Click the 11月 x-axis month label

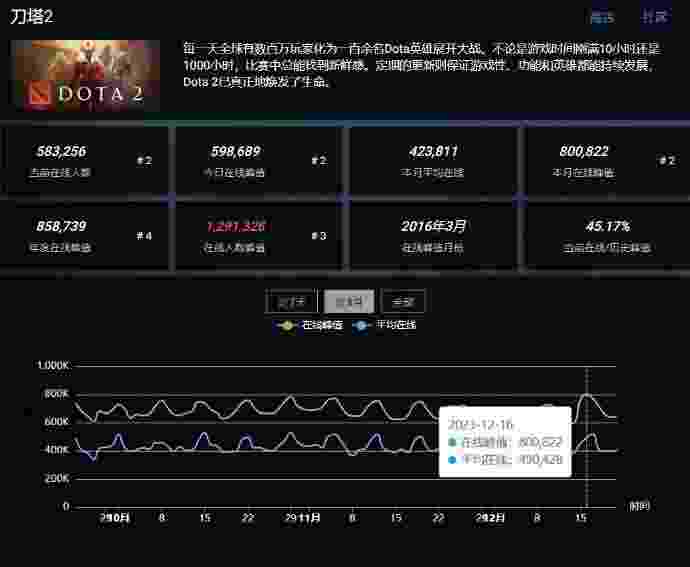click(309, 518)
